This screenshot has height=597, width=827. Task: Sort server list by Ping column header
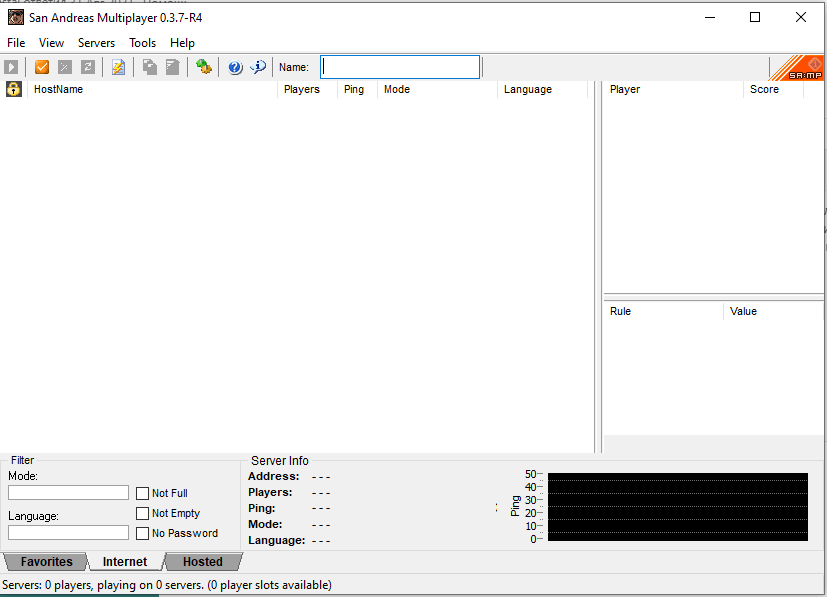tap(354, 89)
